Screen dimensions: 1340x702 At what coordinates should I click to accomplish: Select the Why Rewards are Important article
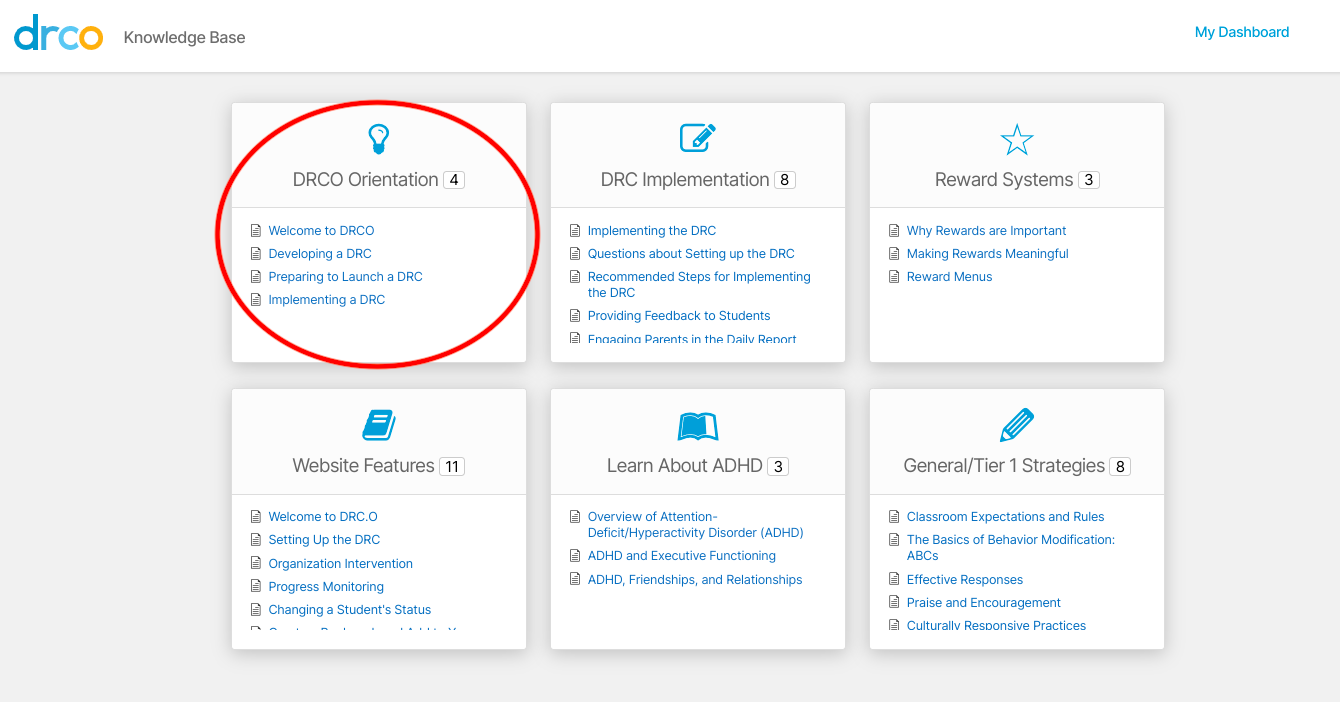pyautogui.click(x=987, y=230)
